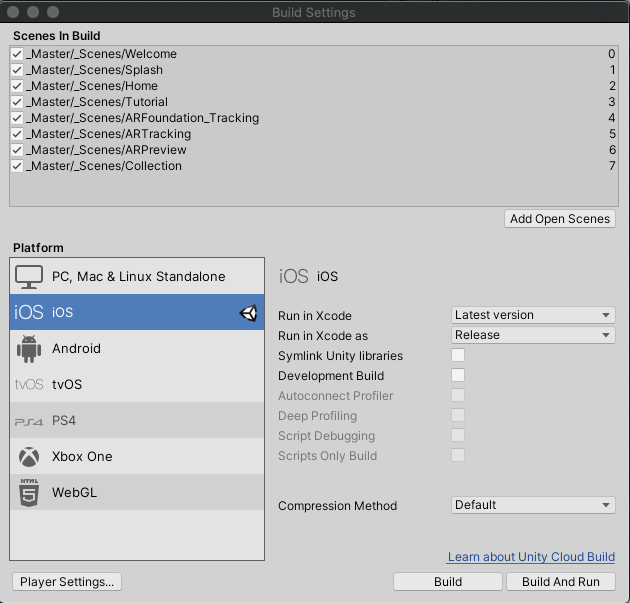Select _Master/_Scenes/Collection scene entry

click(313, 166)
